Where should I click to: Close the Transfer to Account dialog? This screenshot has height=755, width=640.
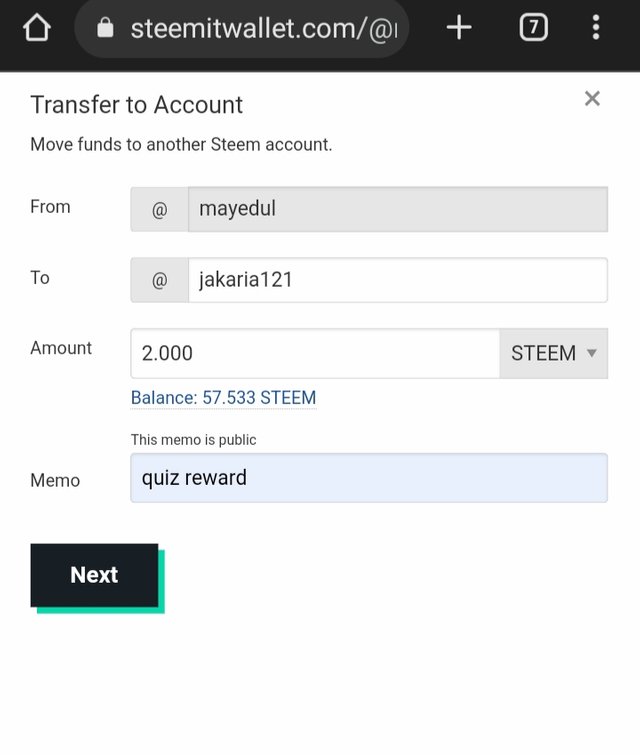pyautogui.click(x=592, y=98)
